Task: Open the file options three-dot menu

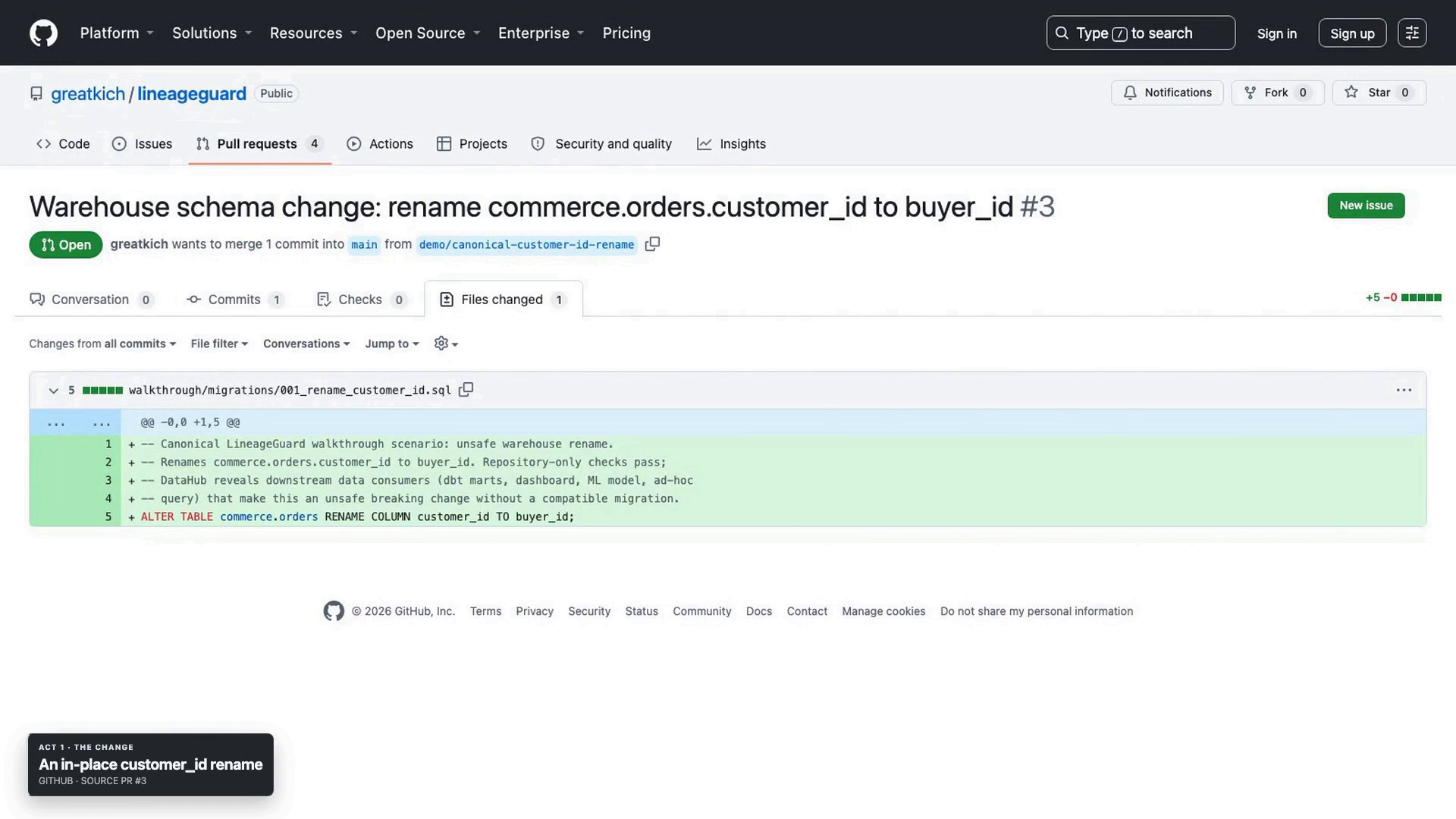Action: [x=1404, y=390]
